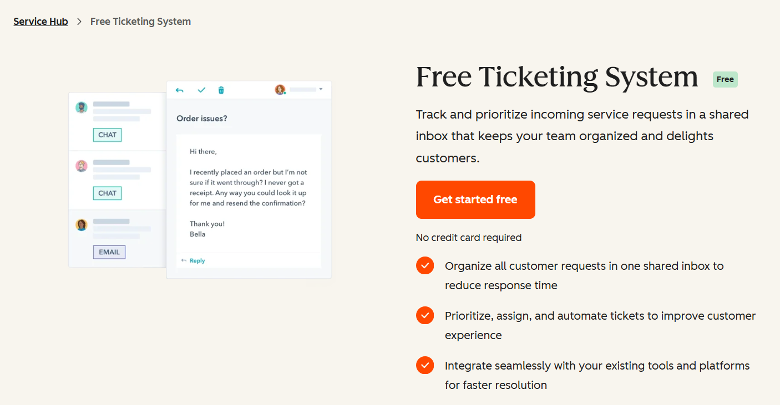
Task: Click the first chat contact's avatar
Action: [x=82, y=107]
